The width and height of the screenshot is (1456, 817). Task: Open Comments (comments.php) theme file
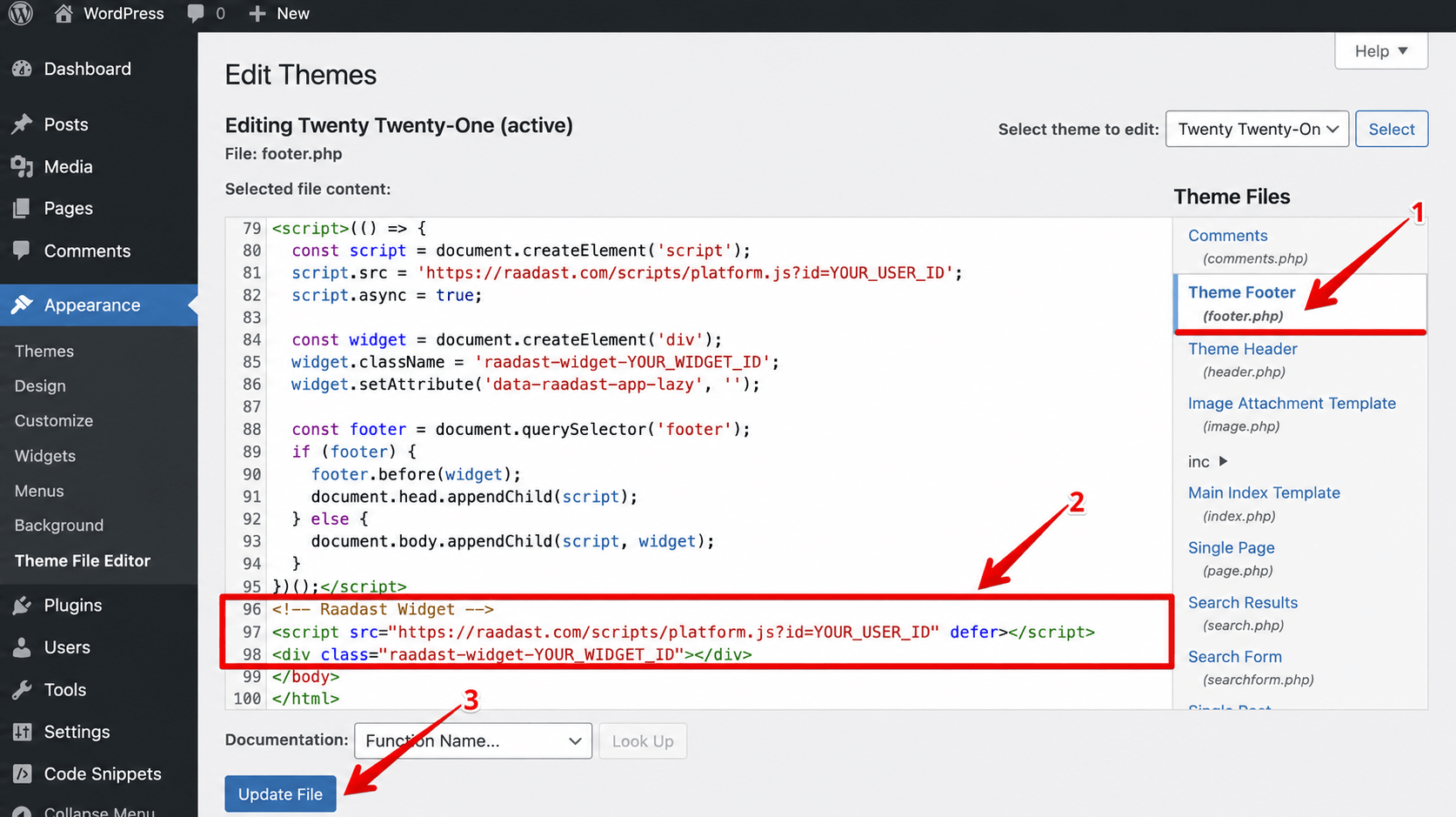coord(1228,236)
